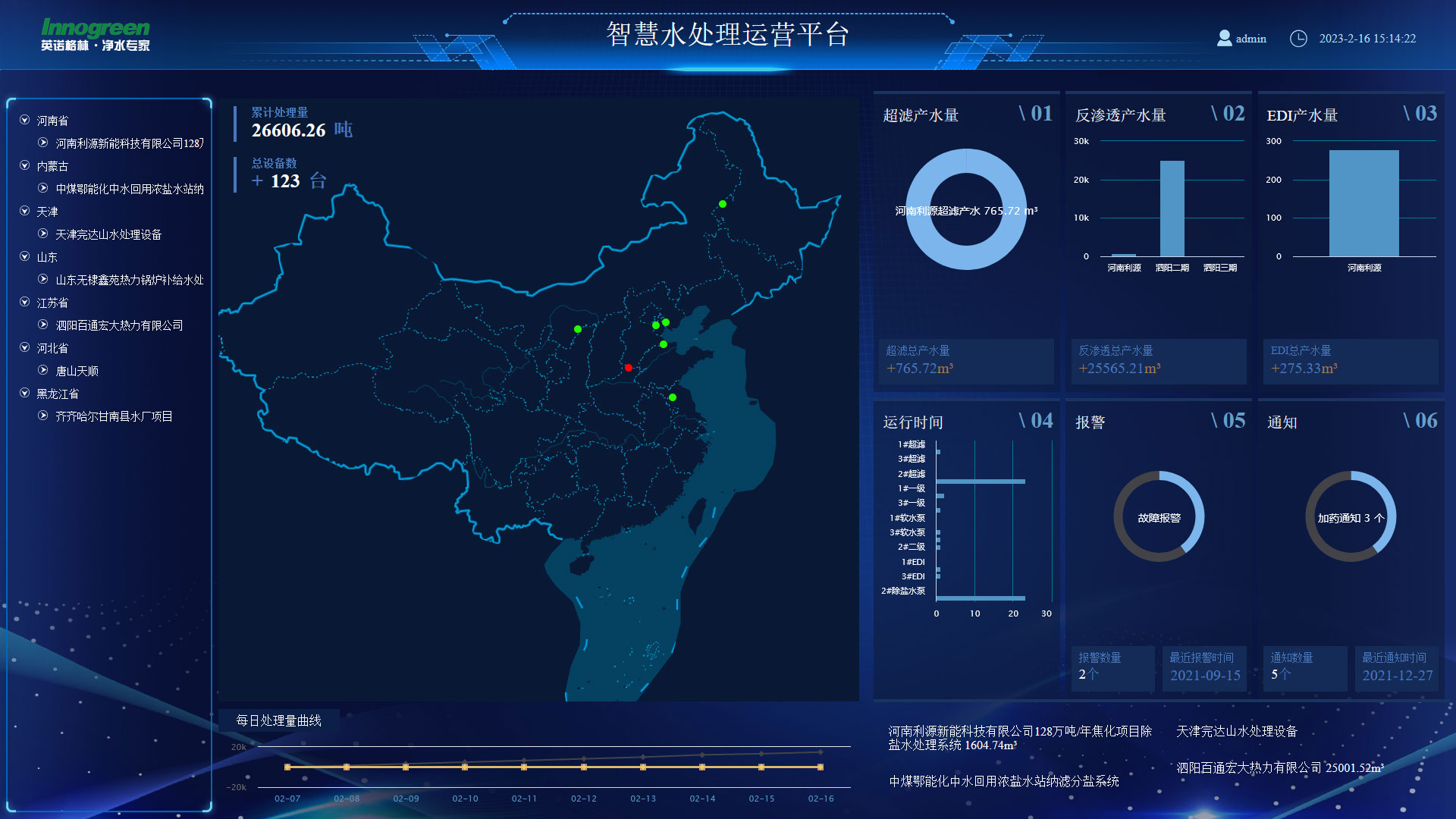Click the tall 泗阳二期 bar in 反渗透 chart
The width and height of the screenshot is (1456, 819).
[1172, 209]
